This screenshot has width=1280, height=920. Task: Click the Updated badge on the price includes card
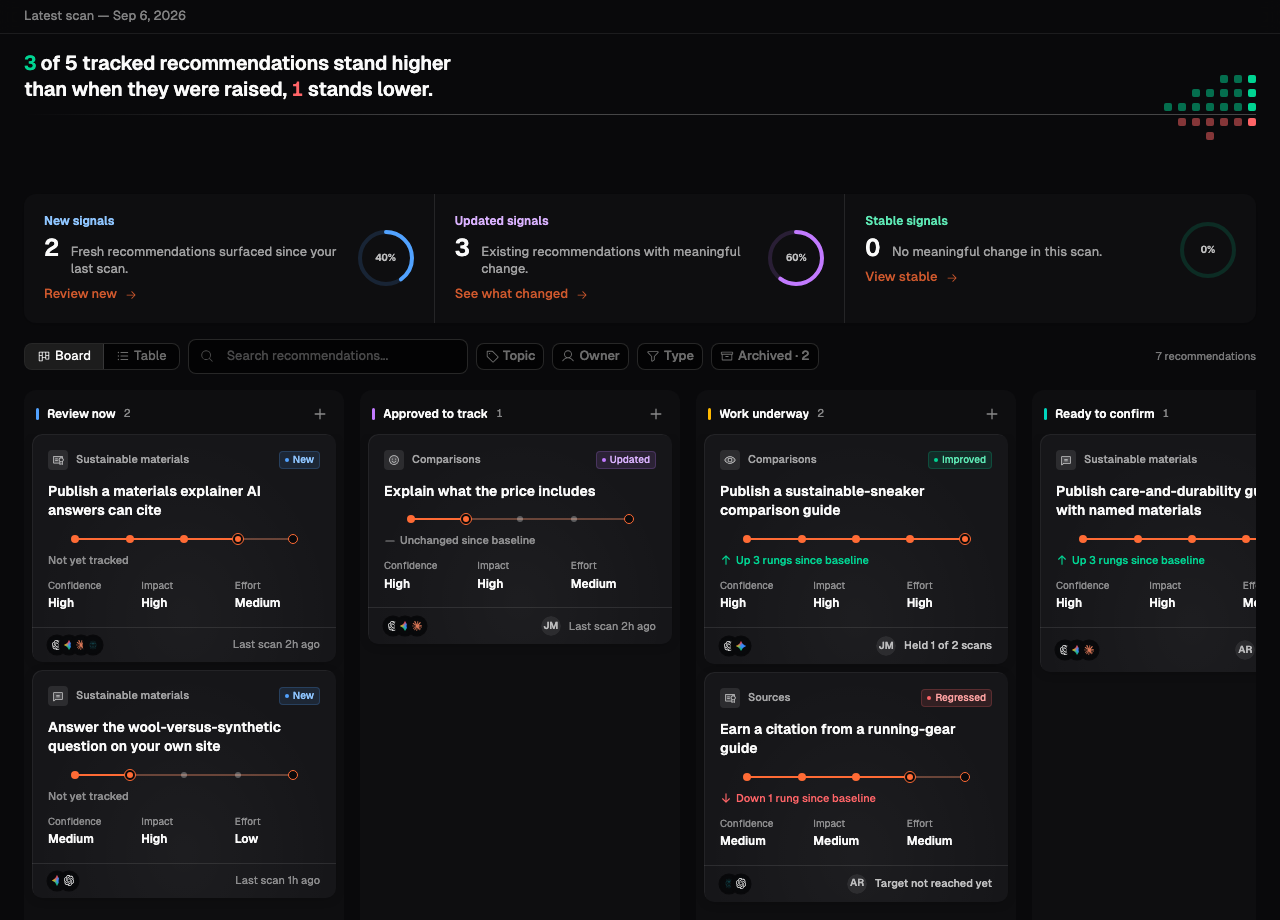(626, 460)
